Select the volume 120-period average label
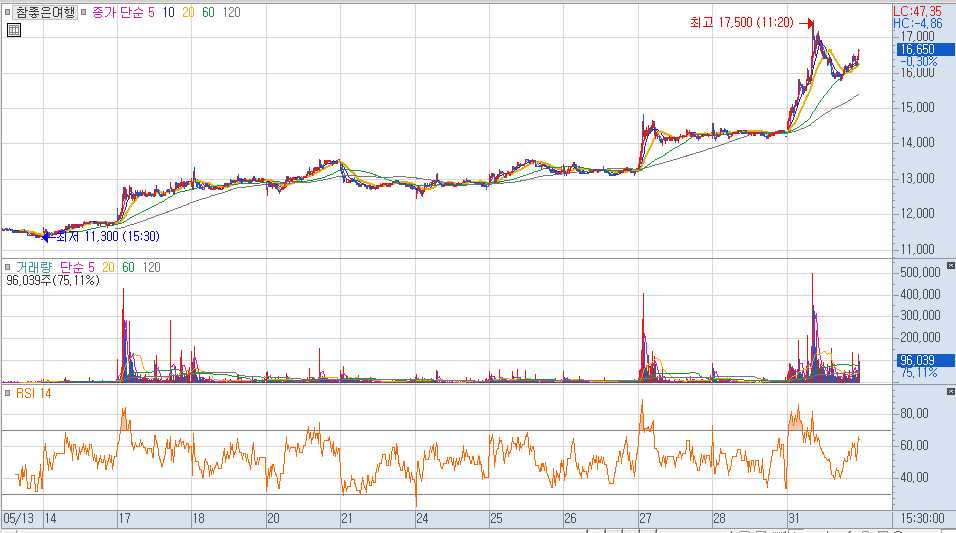The image size is (956, 533). point(151,267)
